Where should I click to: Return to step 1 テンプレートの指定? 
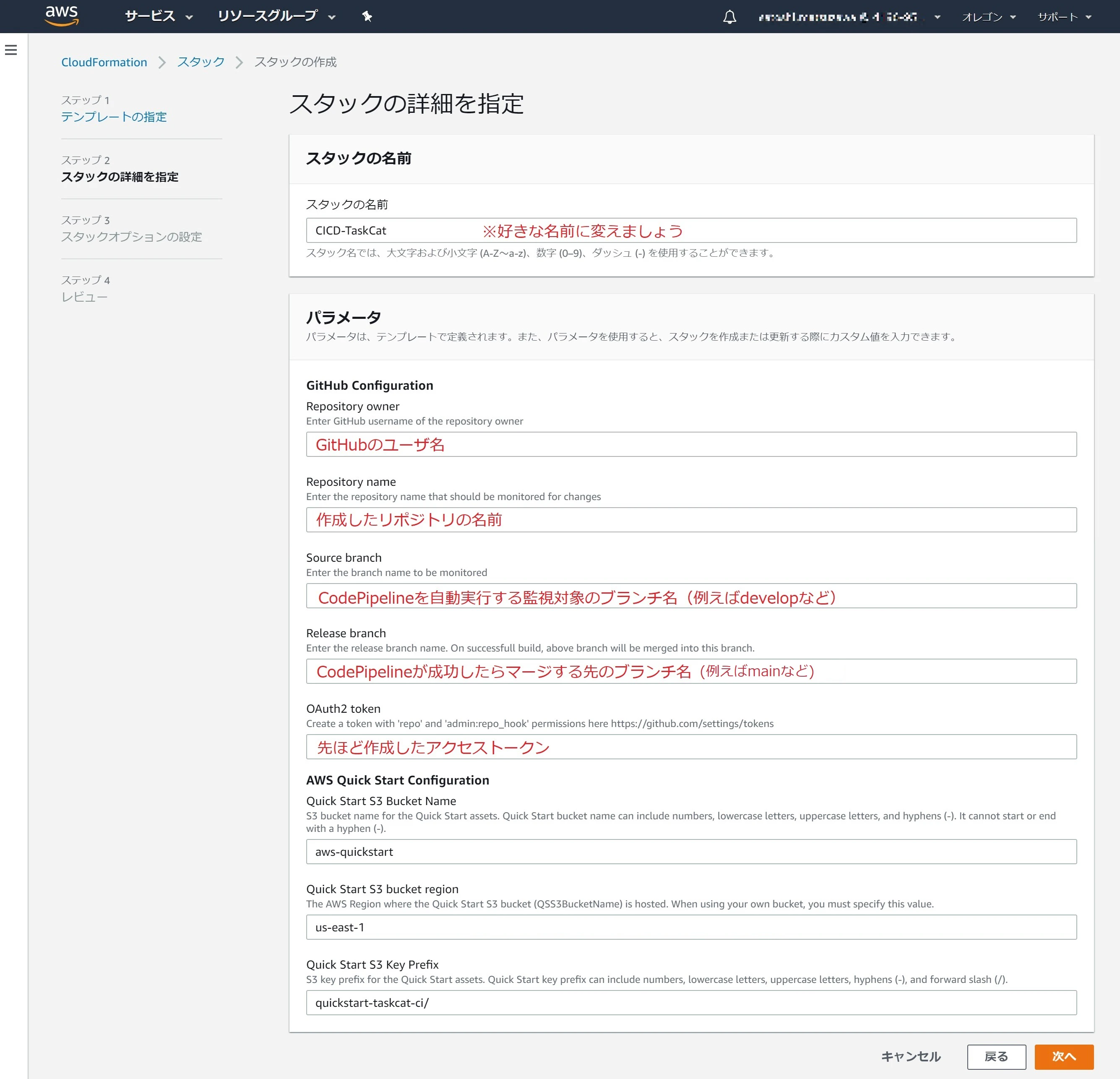[x=114, y=117]
